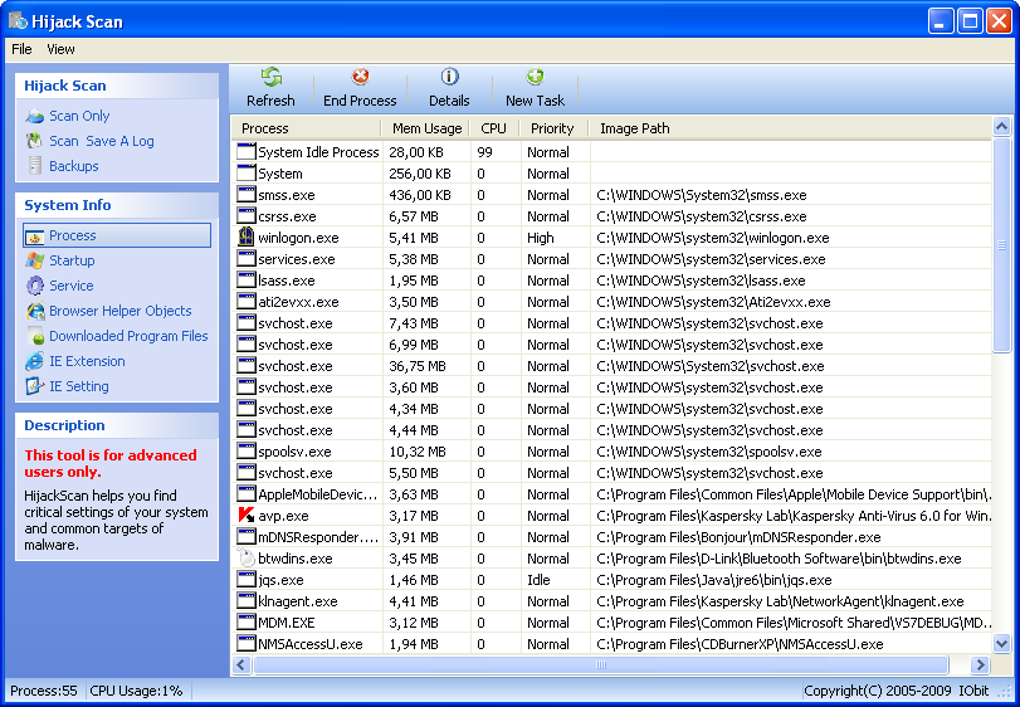Open the View menu

click(x=60, y=49)
